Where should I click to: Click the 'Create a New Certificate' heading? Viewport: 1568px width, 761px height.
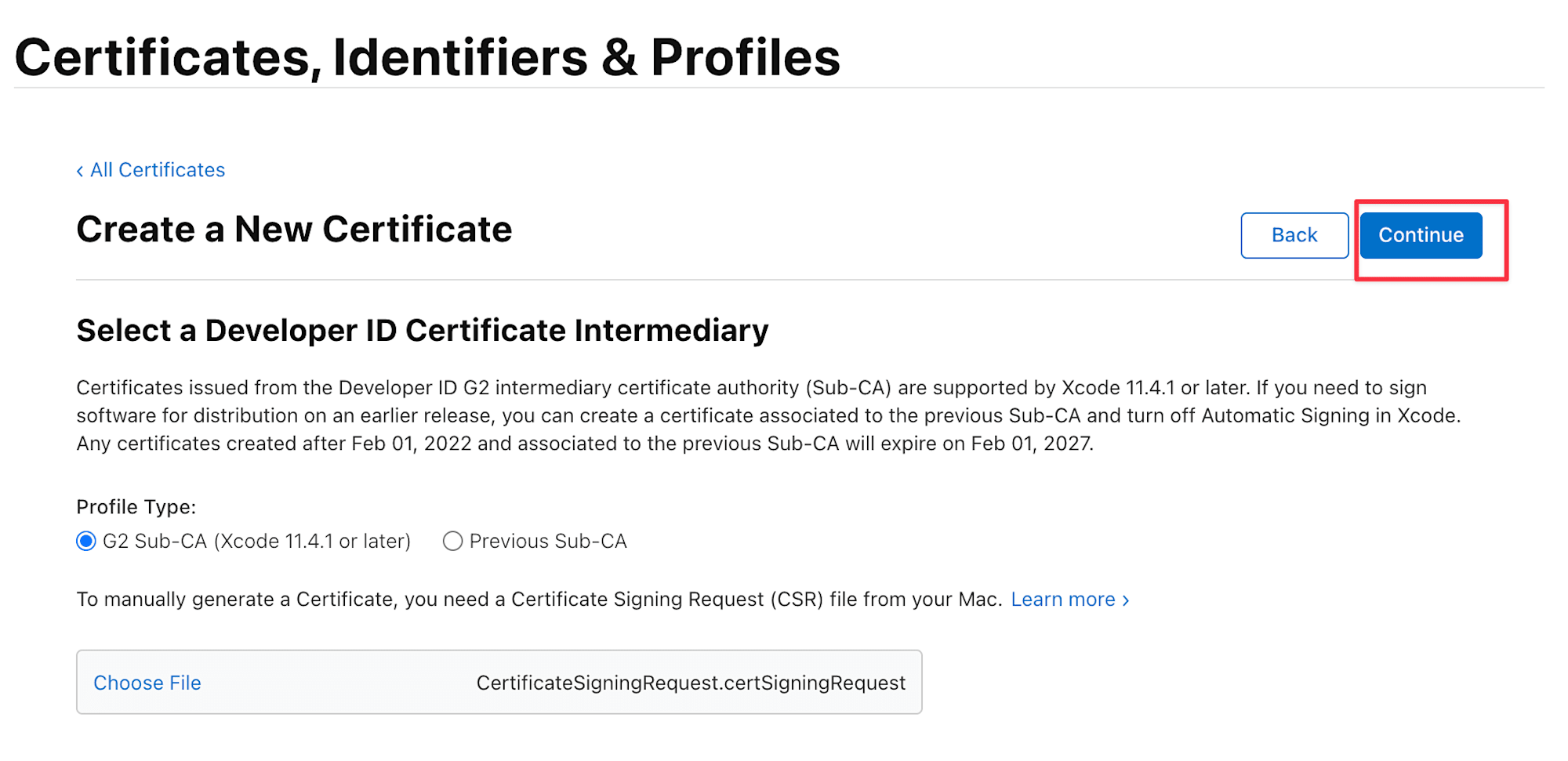pyautogui.click(x=294, y=230)
